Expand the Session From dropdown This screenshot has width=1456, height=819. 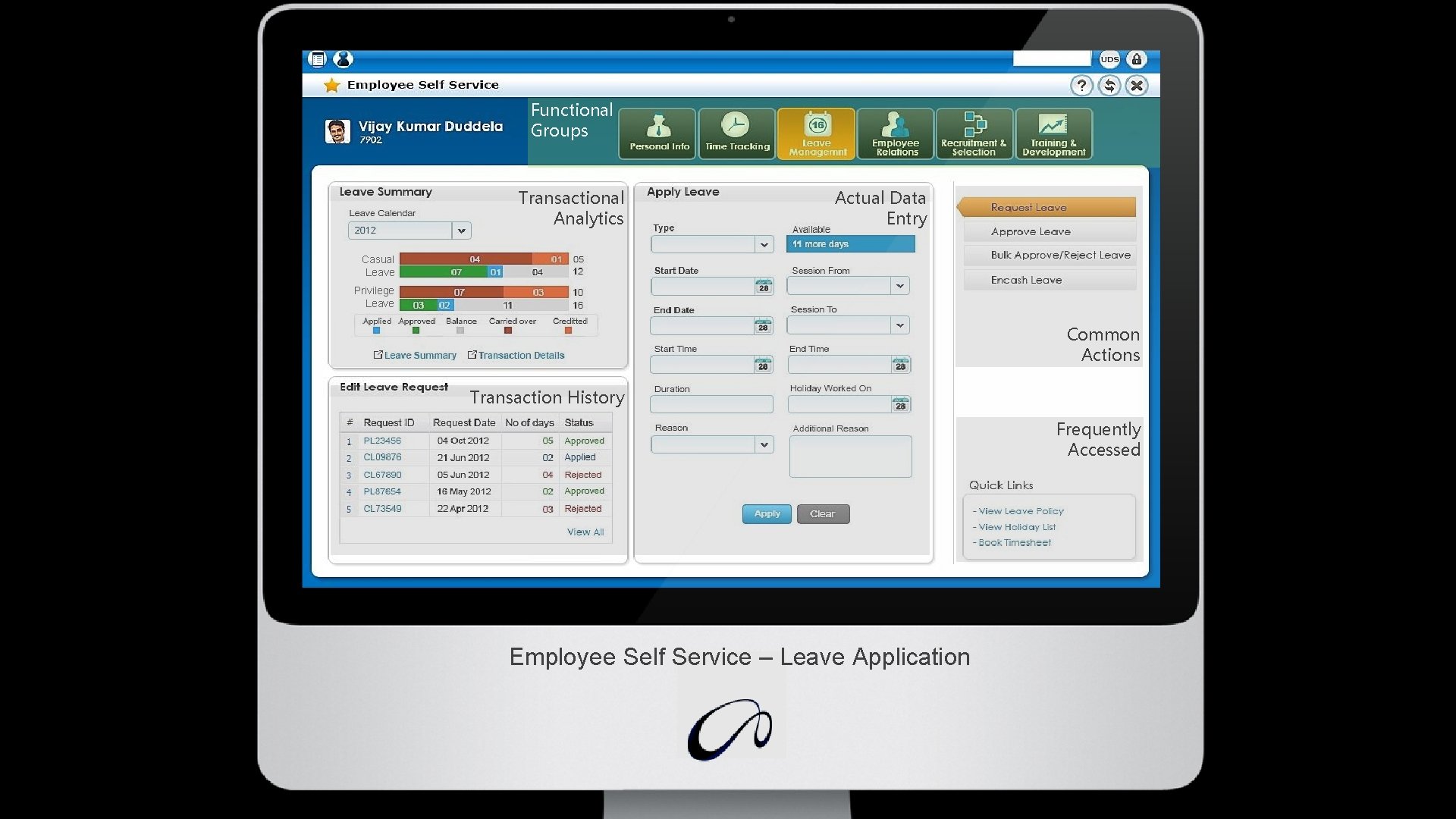coord(899,286)
